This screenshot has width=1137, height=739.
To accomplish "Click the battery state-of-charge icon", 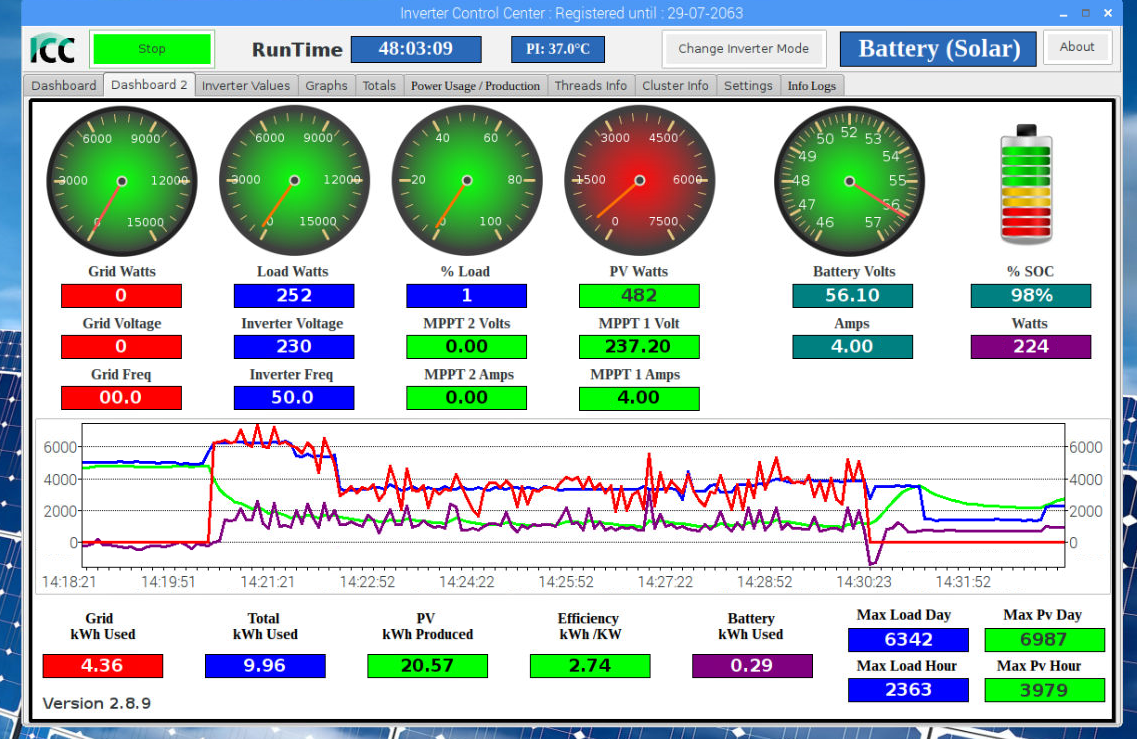I will 1026,184.
